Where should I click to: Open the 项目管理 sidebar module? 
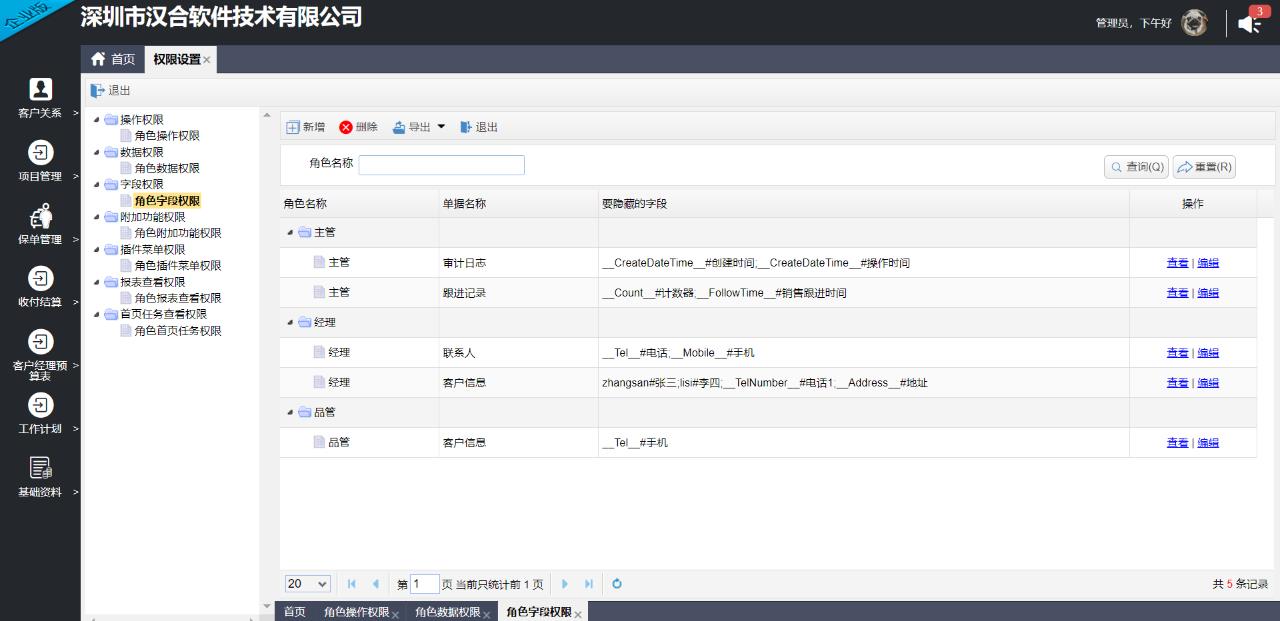[x=40, y=161]
